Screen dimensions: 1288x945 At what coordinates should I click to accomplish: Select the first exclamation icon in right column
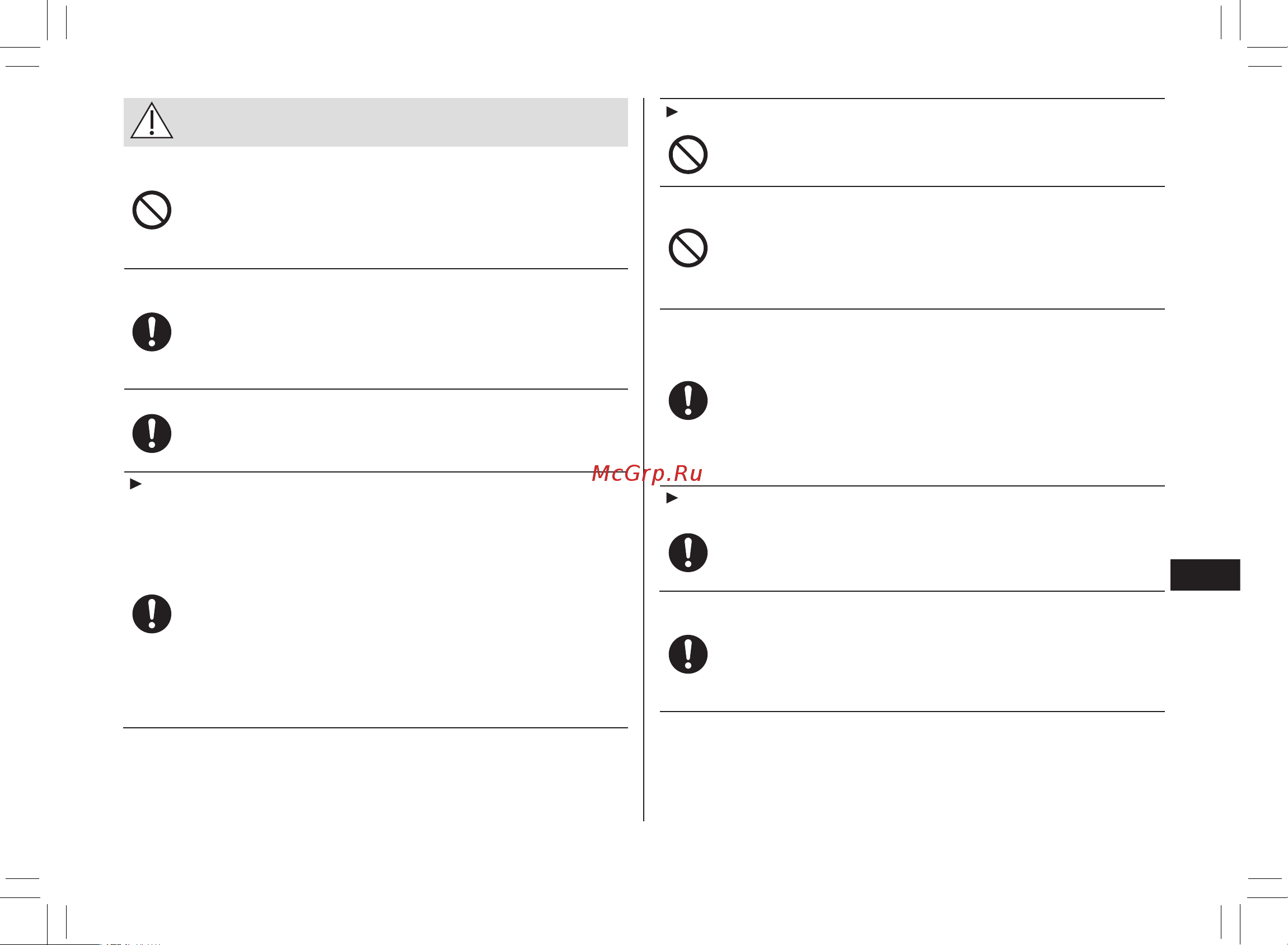tap(688, 400)
